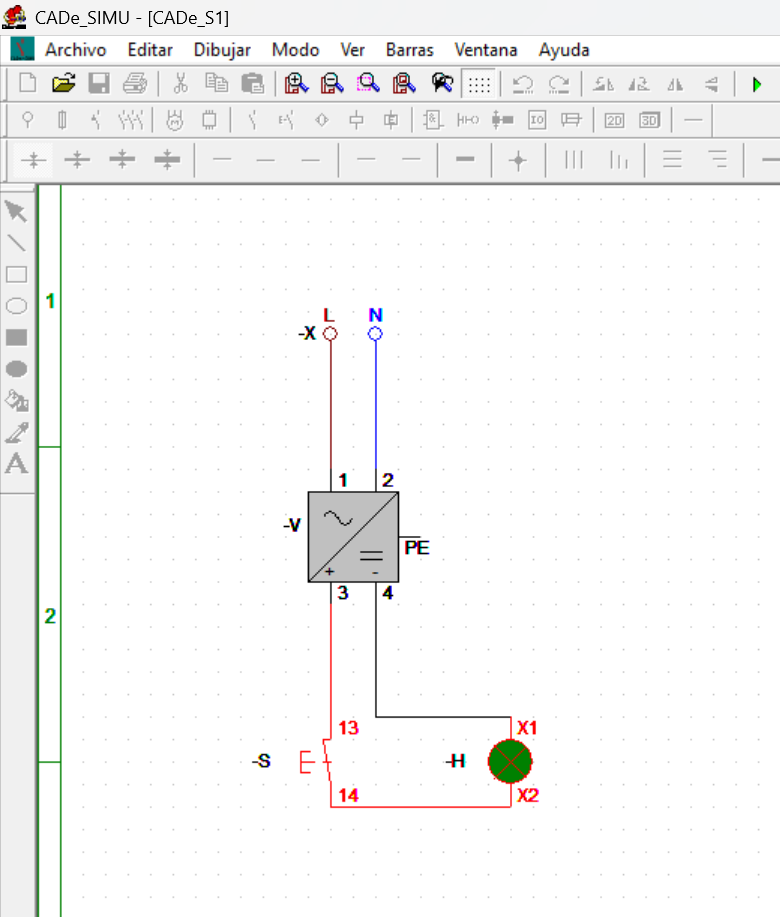780x917 pixels.
Task: Pick the three vertical lines bus symbol
Action: [574, 160]
